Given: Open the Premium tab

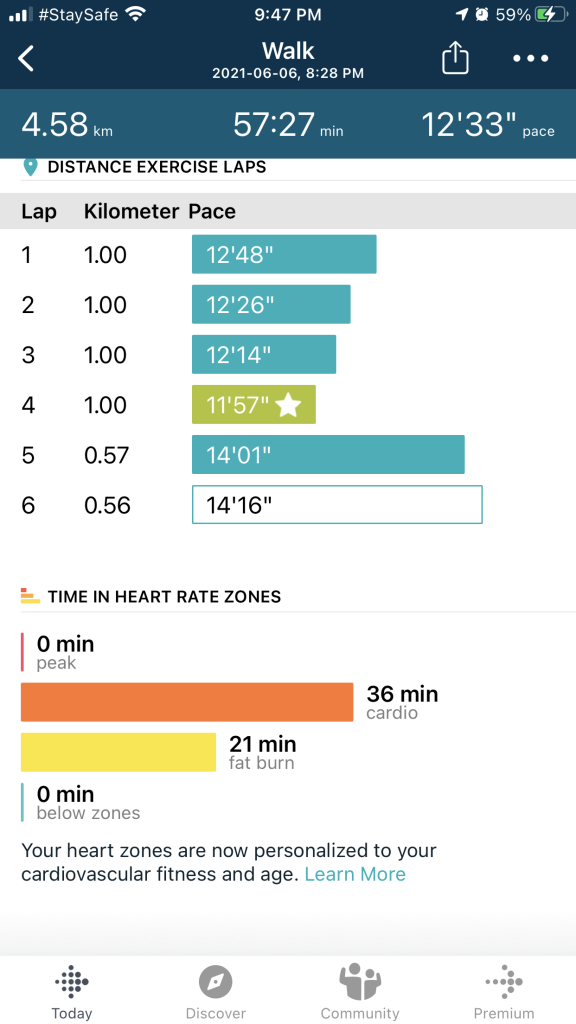Looking at the screenshot, I should (x=504, y=991).
